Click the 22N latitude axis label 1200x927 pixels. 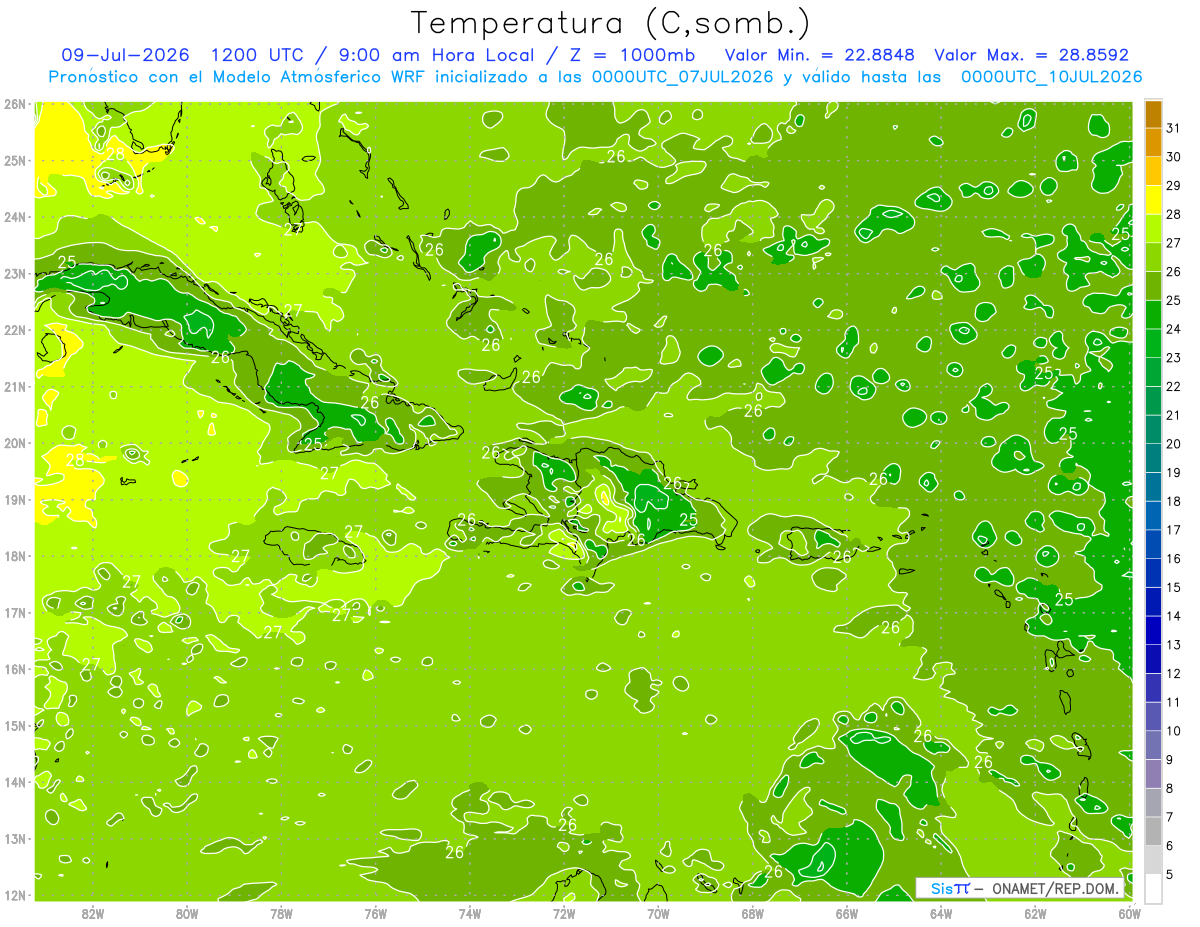point(15,330)
